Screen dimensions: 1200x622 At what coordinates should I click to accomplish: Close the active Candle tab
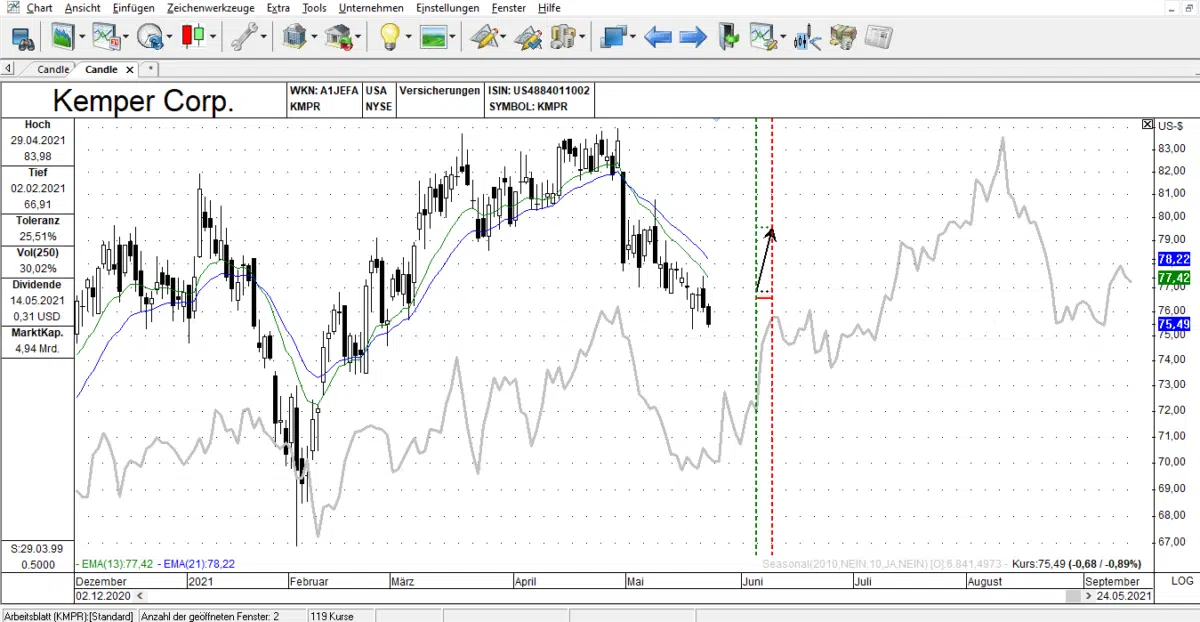point(130,69)
